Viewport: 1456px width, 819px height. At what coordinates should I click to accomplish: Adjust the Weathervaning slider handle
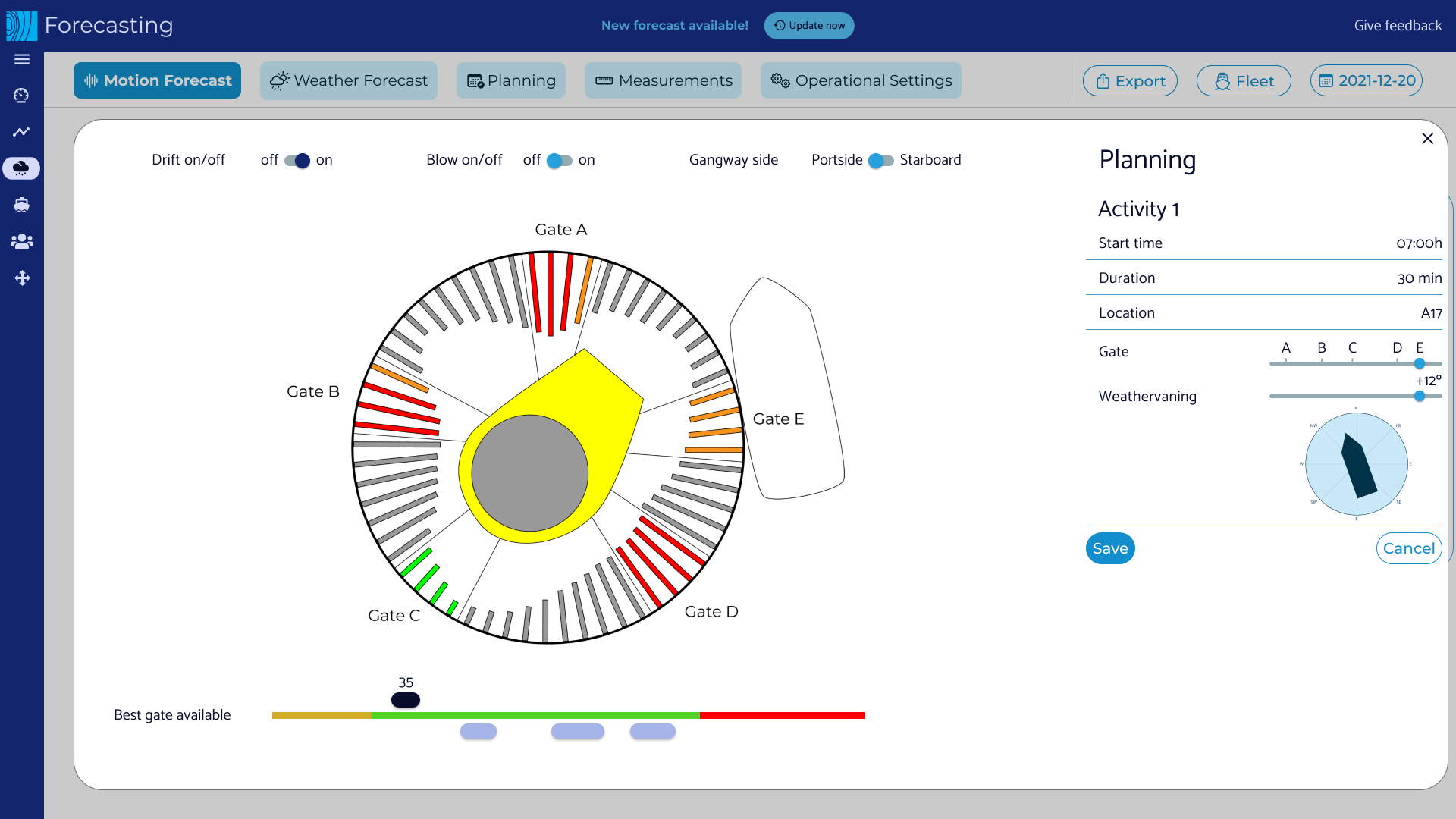[1420, 397]
